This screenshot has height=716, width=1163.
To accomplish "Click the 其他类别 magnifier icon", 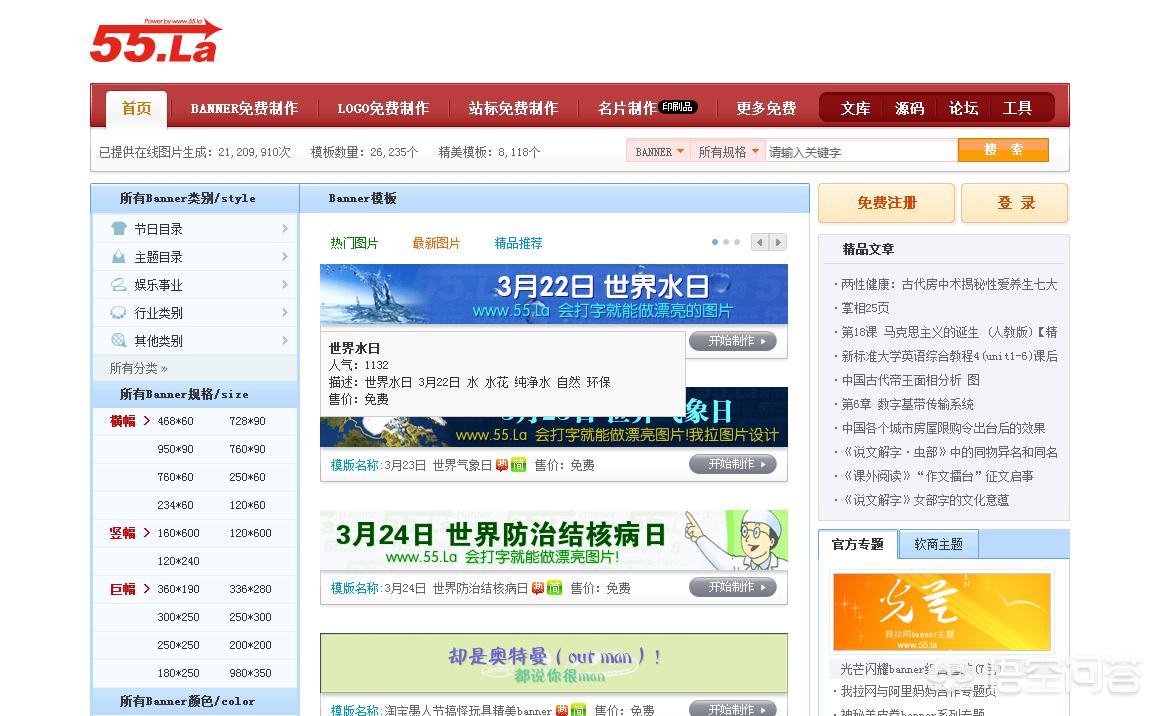I will 118,341.
